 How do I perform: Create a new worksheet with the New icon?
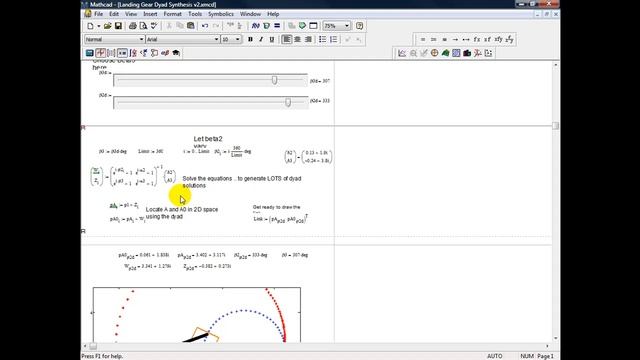(x=90, y=26)
